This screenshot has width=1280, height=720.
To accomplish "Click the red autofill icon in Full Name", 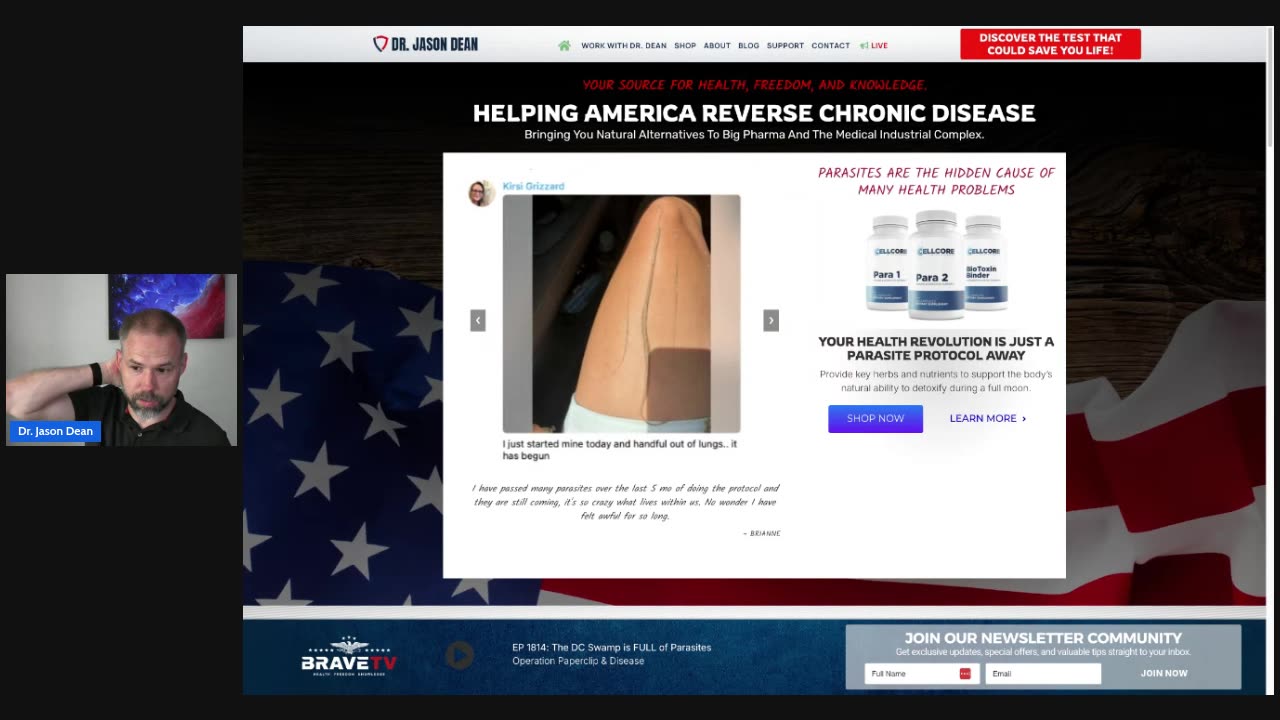I will click(x=965, y=674).
